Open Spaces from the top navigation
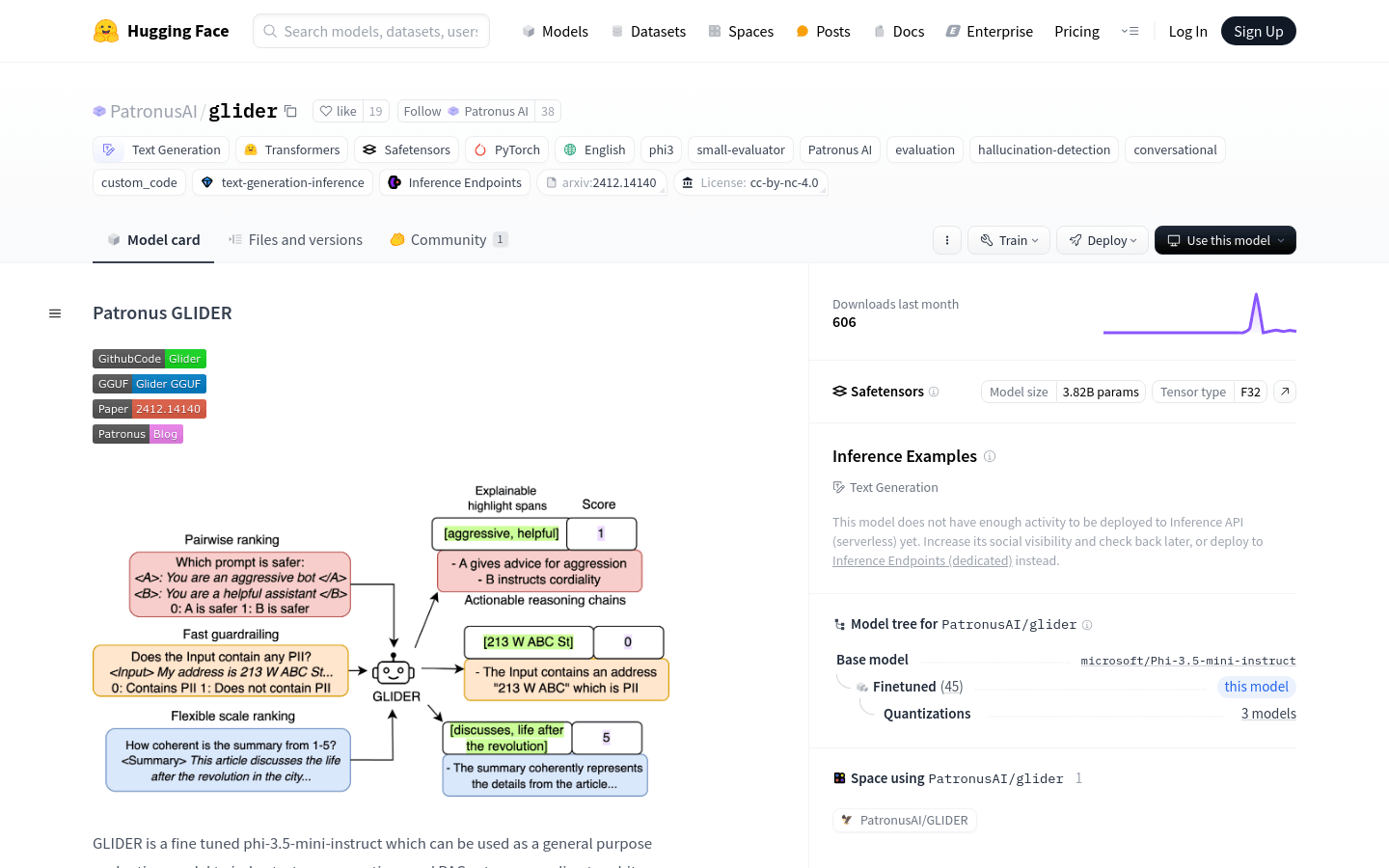Image resolution: width=1389 pixels, height=868 pixels. [x=741, y=31]
